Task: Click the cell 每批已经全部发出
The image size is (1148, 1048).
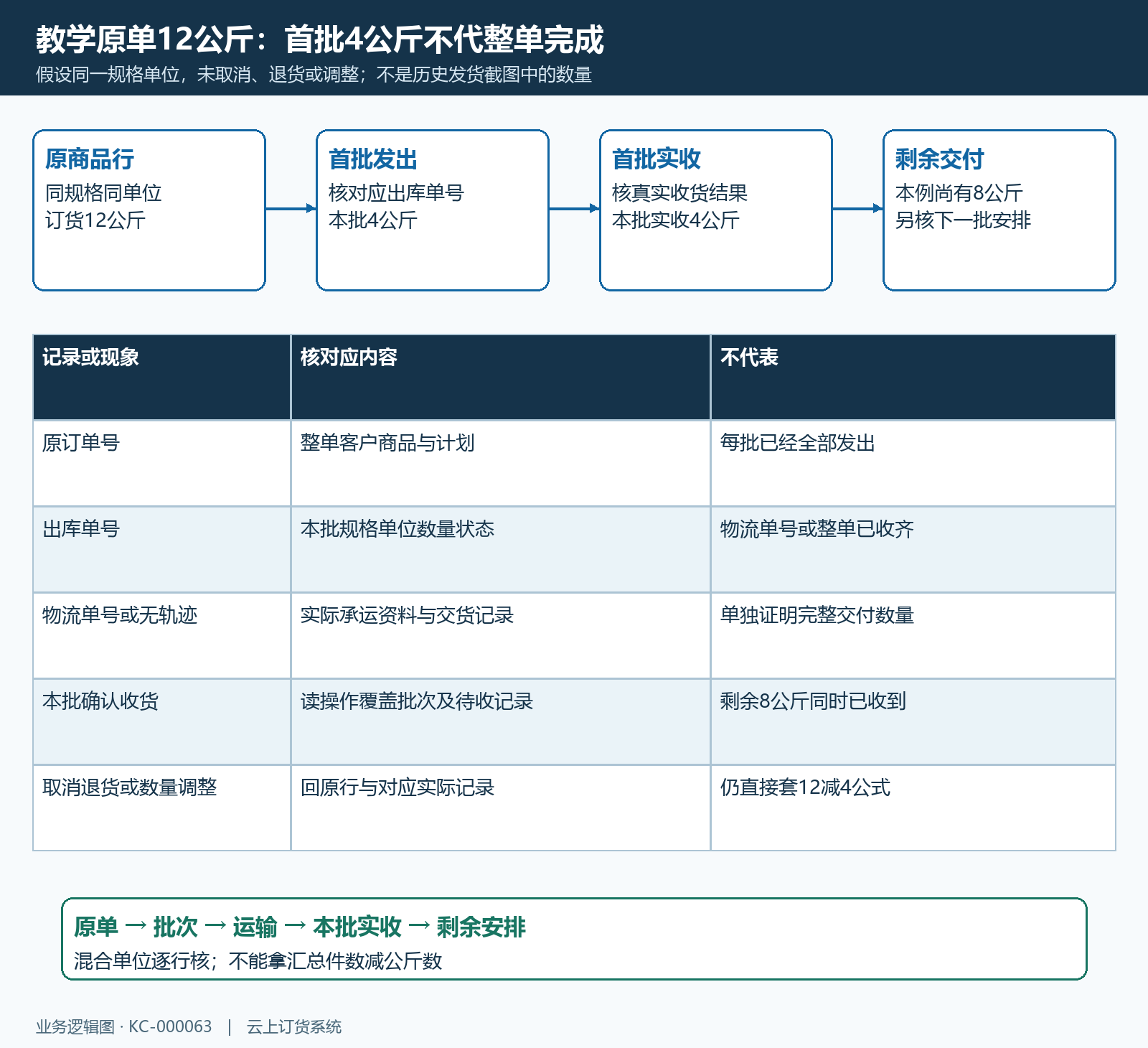Action: coord(913,463)
